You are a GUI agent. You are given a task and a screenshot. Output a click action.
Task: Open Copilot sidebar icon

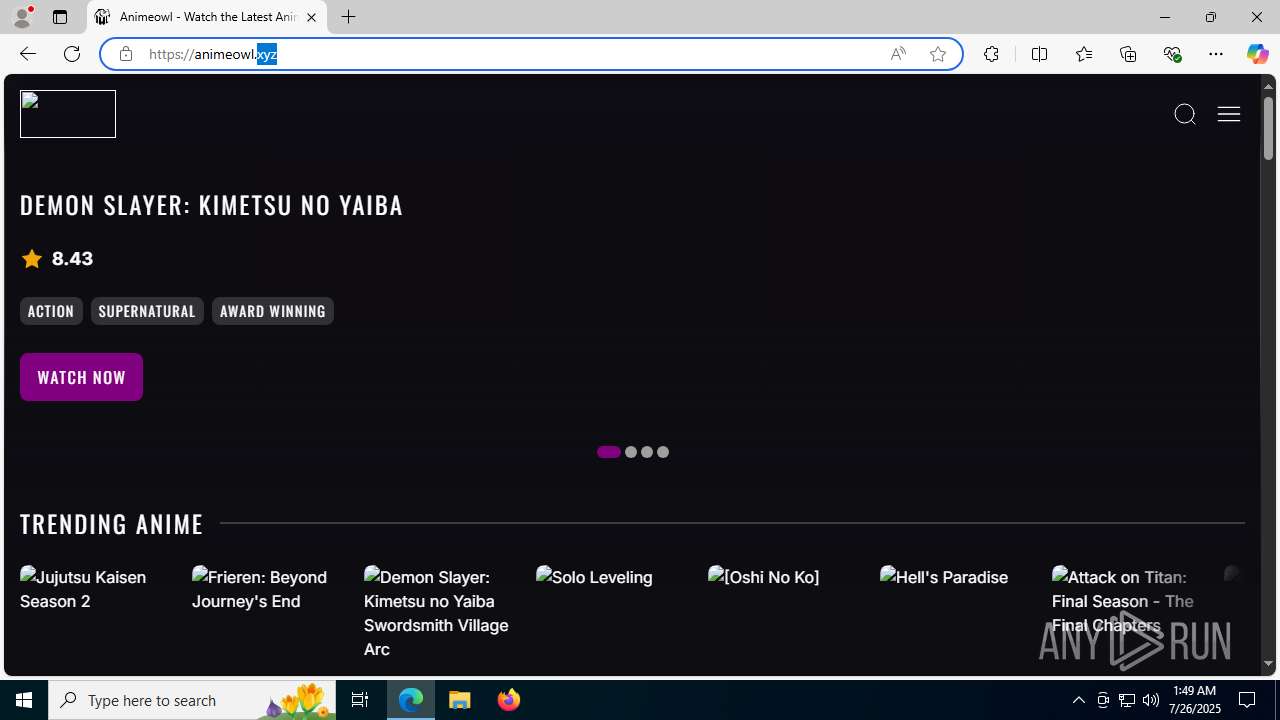(x=1257, y=54)
